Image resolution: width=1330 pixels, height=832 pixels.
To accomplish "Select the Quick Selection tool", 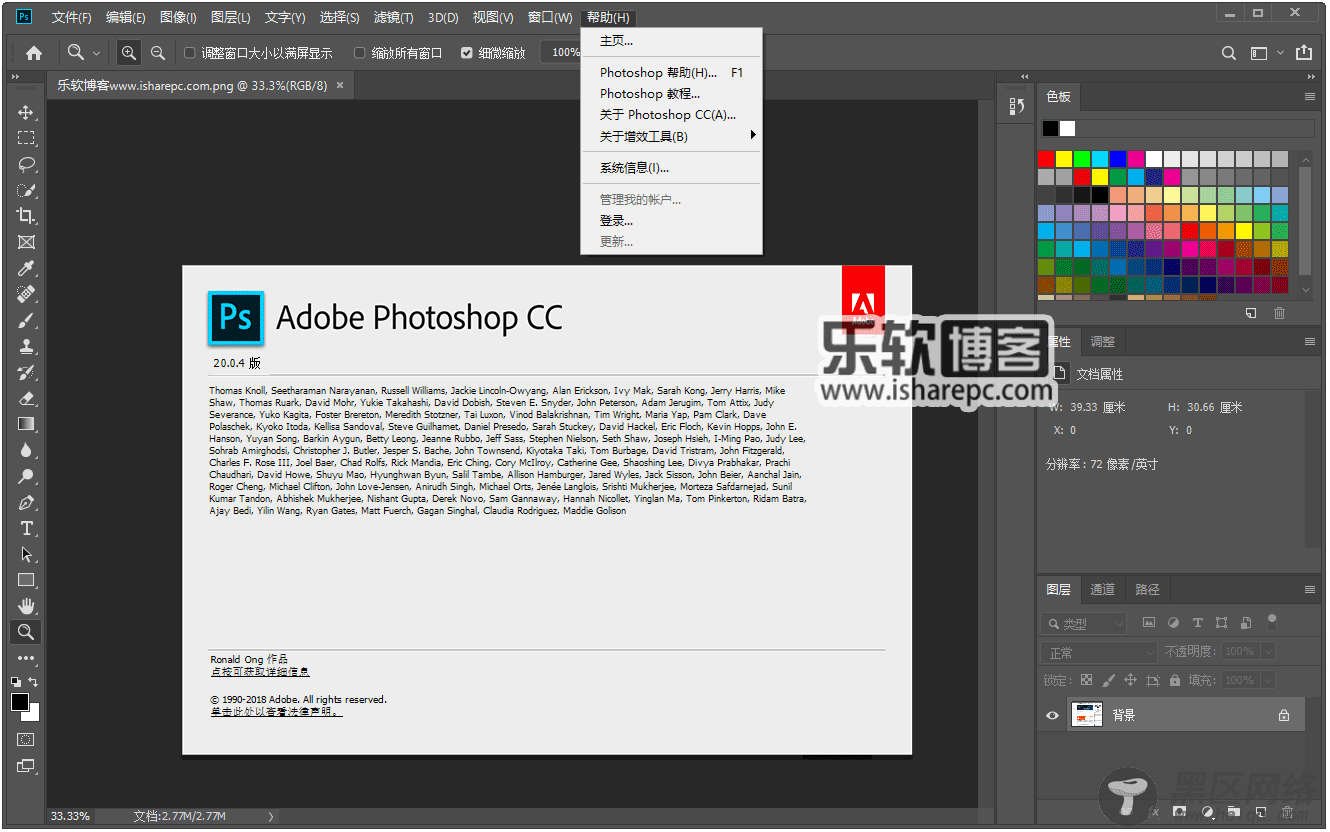I will click(26, 190).
